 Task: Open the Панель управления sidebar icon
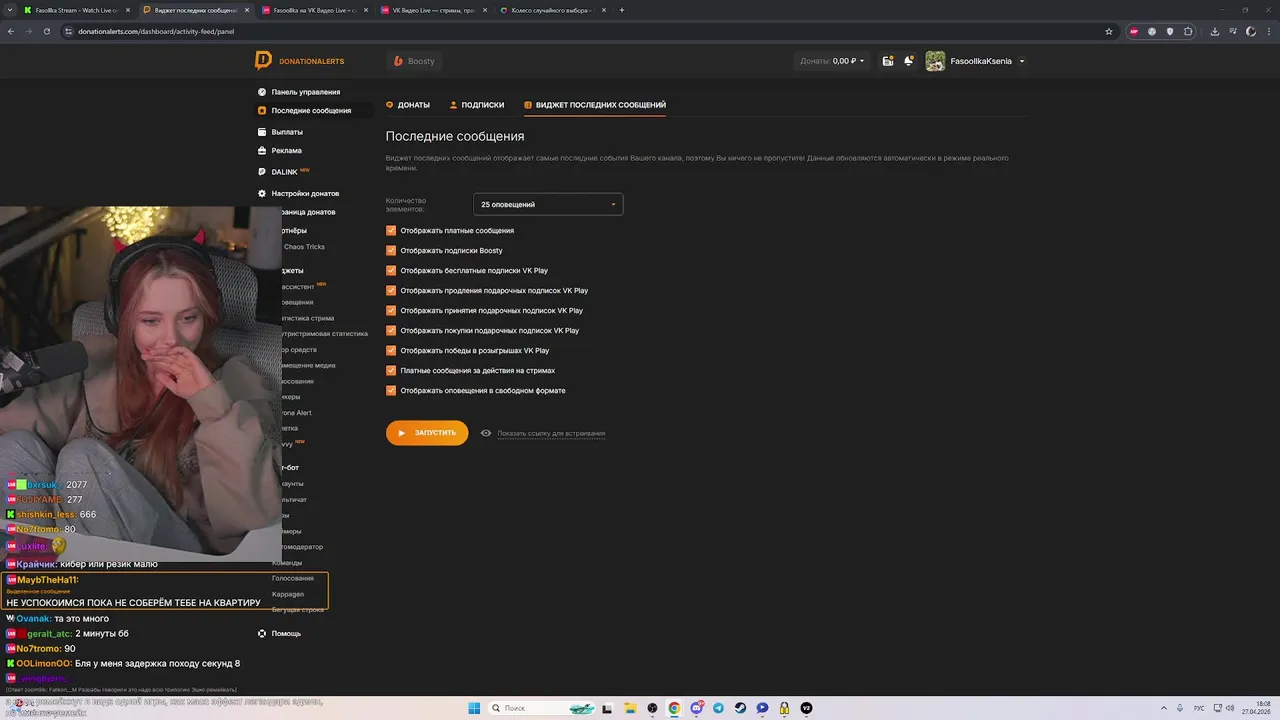(262, 92)
